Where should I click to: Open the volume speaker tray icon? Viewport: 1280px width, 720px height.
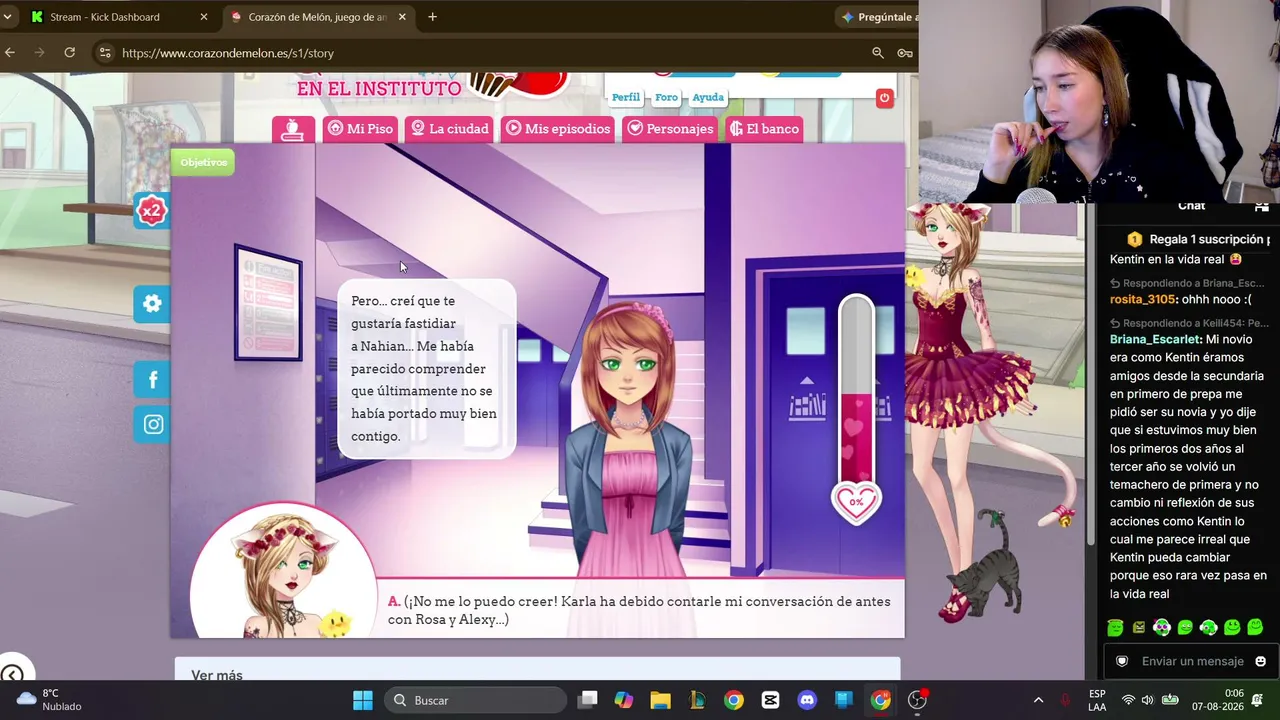click(x=1148, y=700)
